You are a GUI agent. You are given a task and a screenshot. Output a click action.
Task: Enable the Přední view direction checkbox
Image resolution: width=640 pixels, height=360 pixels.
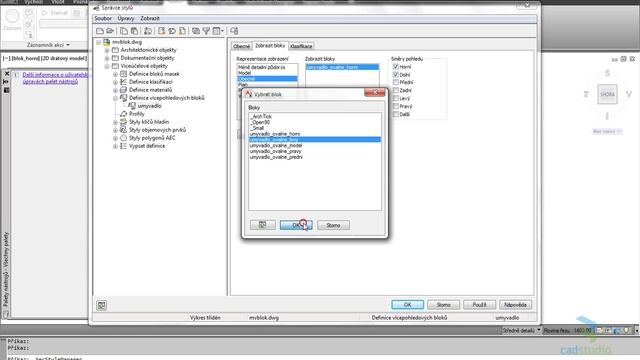[396, 82]
